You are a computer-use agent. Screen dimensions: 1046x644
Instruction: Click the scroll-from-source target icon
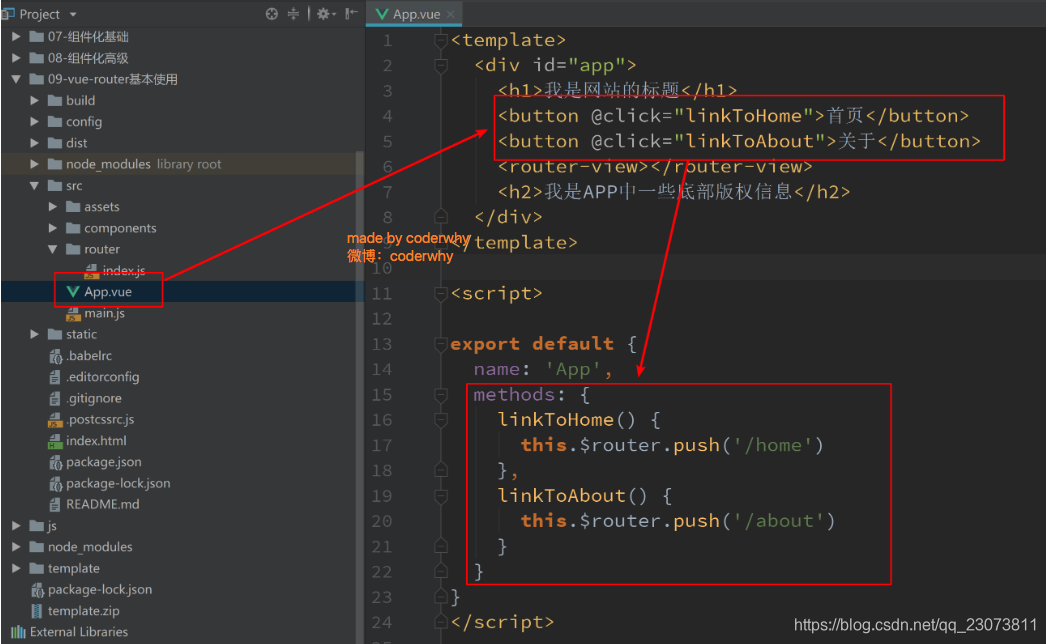coord(272,14)
